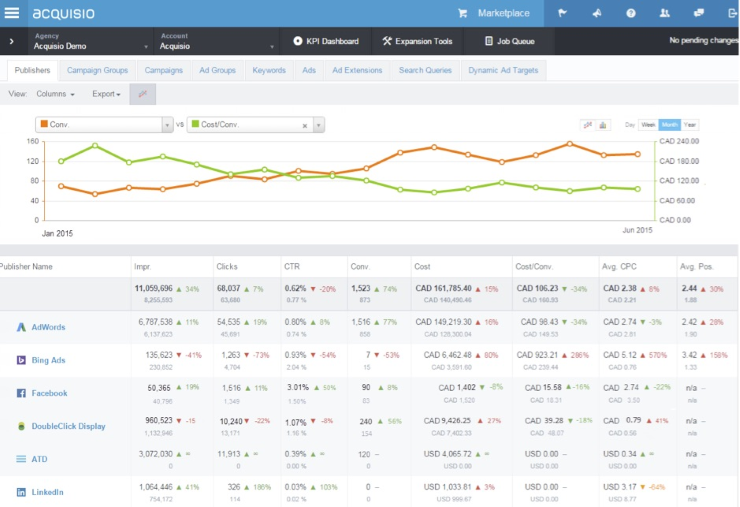
Task: Open the AdWords publisher link
Action: coord(48,327)
